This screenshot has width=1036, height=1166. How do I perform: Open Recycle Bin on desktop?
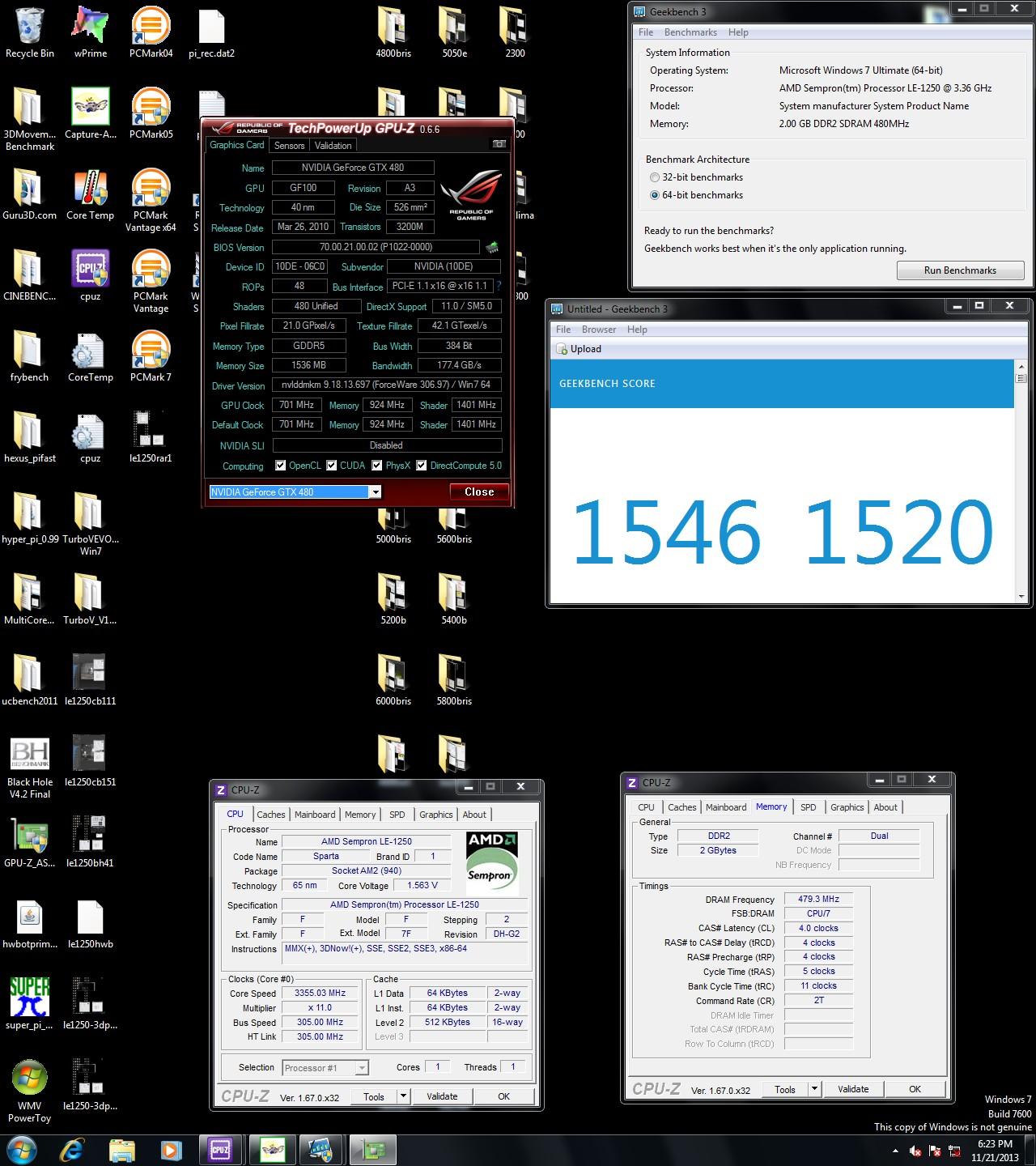coord(30,32)
